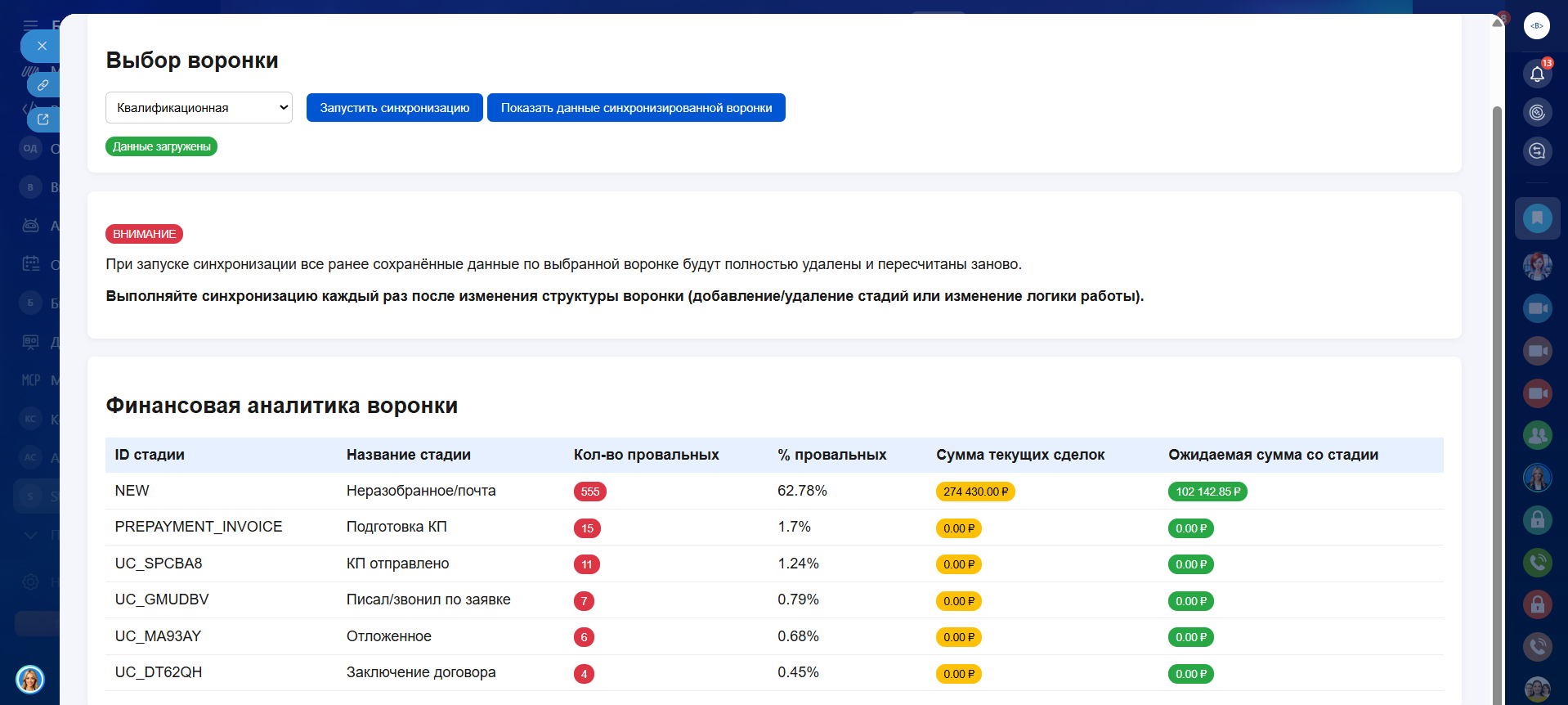Open the user profile avatar at bottom left
Viewport: 1568px width, 705px height.
(30, 679)
